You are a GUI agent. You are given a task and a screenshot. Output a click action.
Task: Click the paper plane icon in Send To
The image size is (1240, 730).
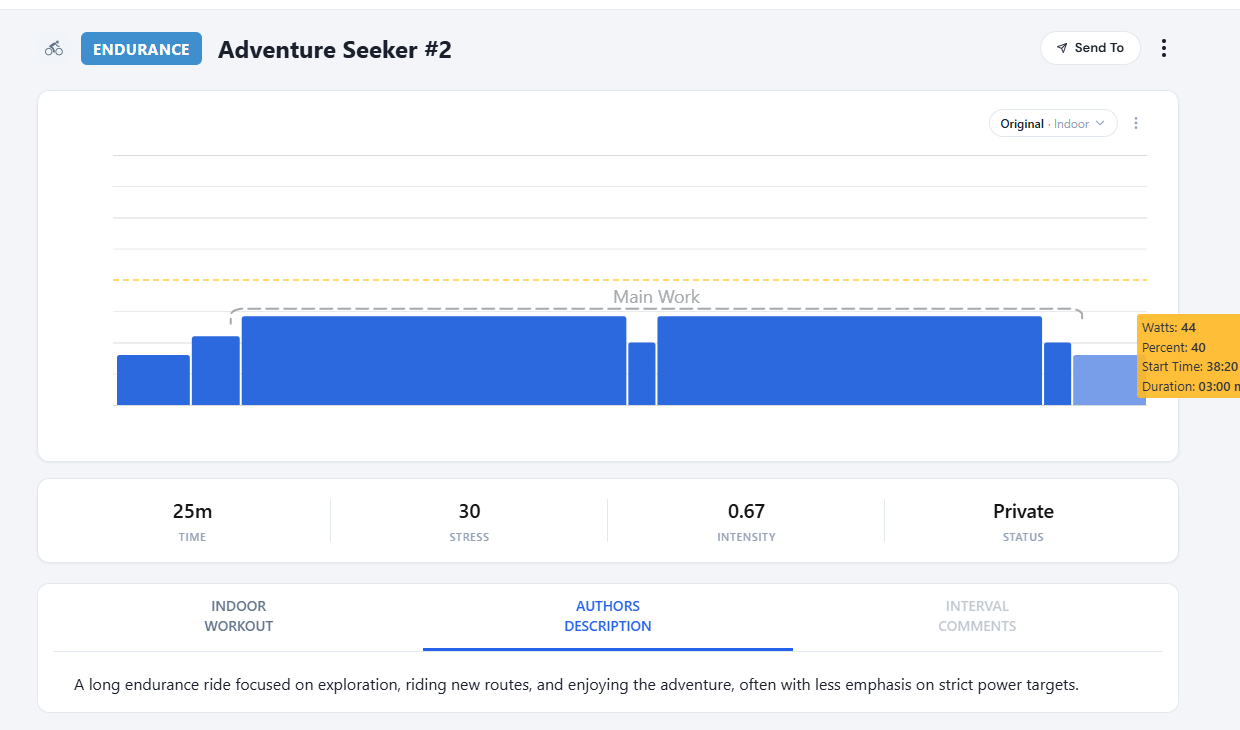[x=1062, y=48]
